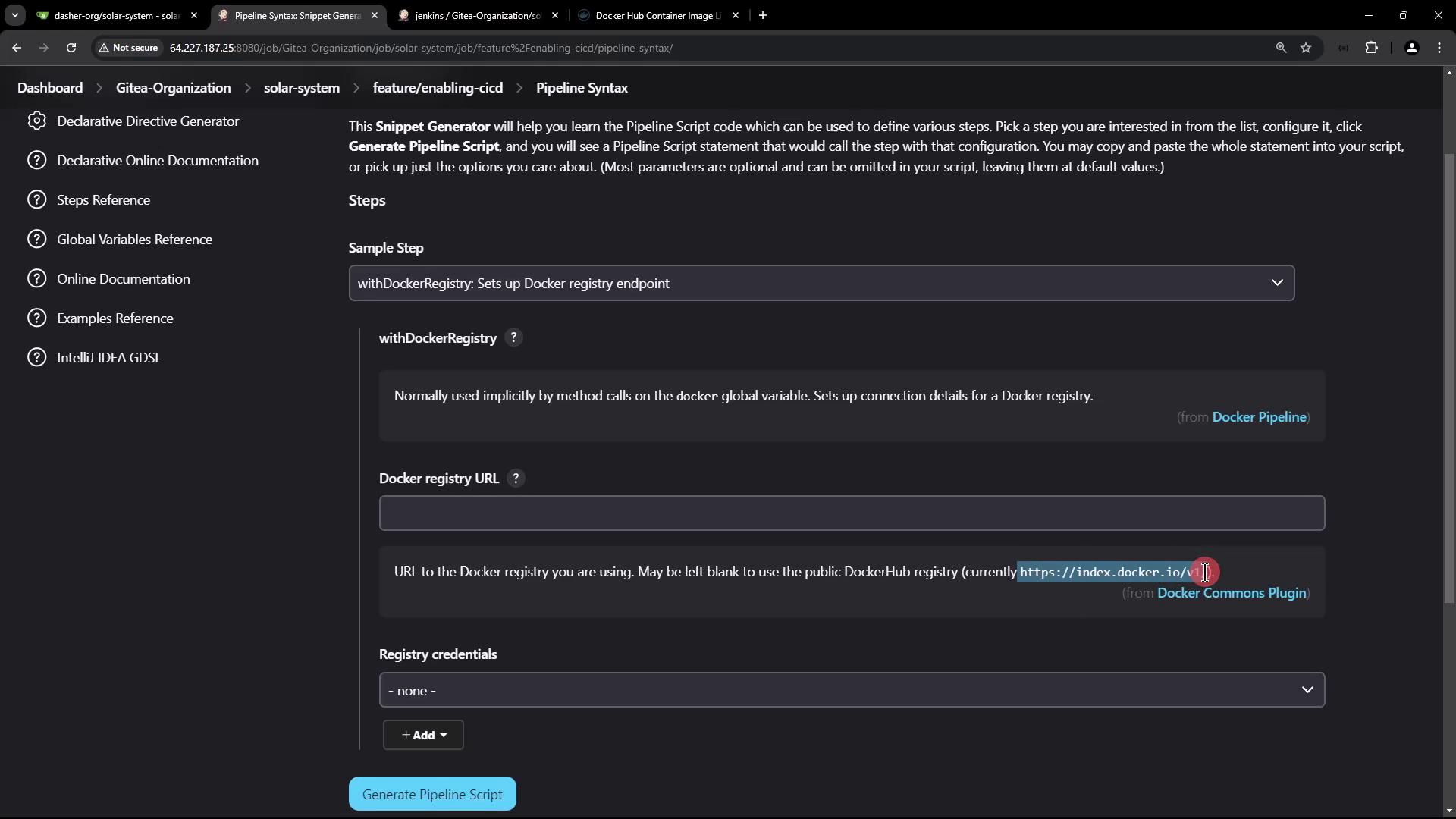
Task: Bookmark this page with the star icon
Action: (x=1306, y=48)
